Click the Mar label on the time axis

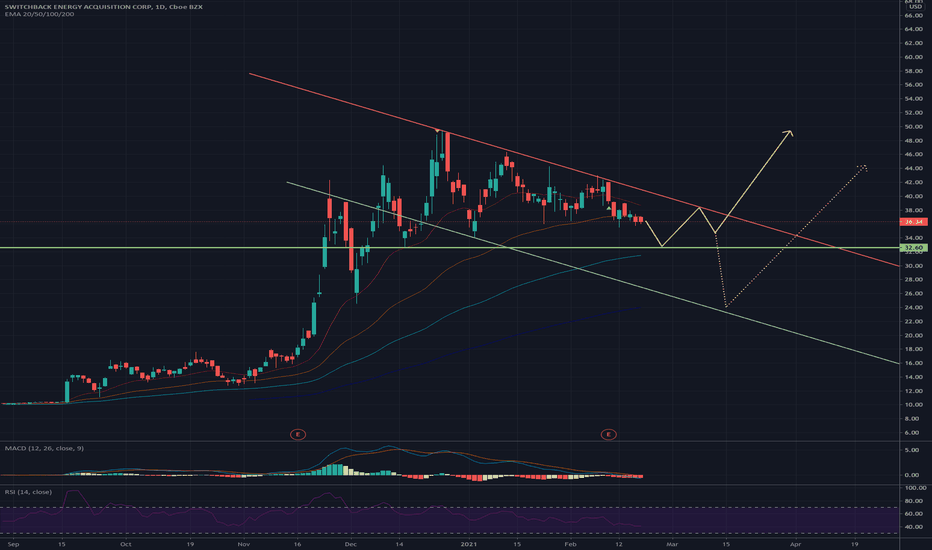(x=672, y=544)
